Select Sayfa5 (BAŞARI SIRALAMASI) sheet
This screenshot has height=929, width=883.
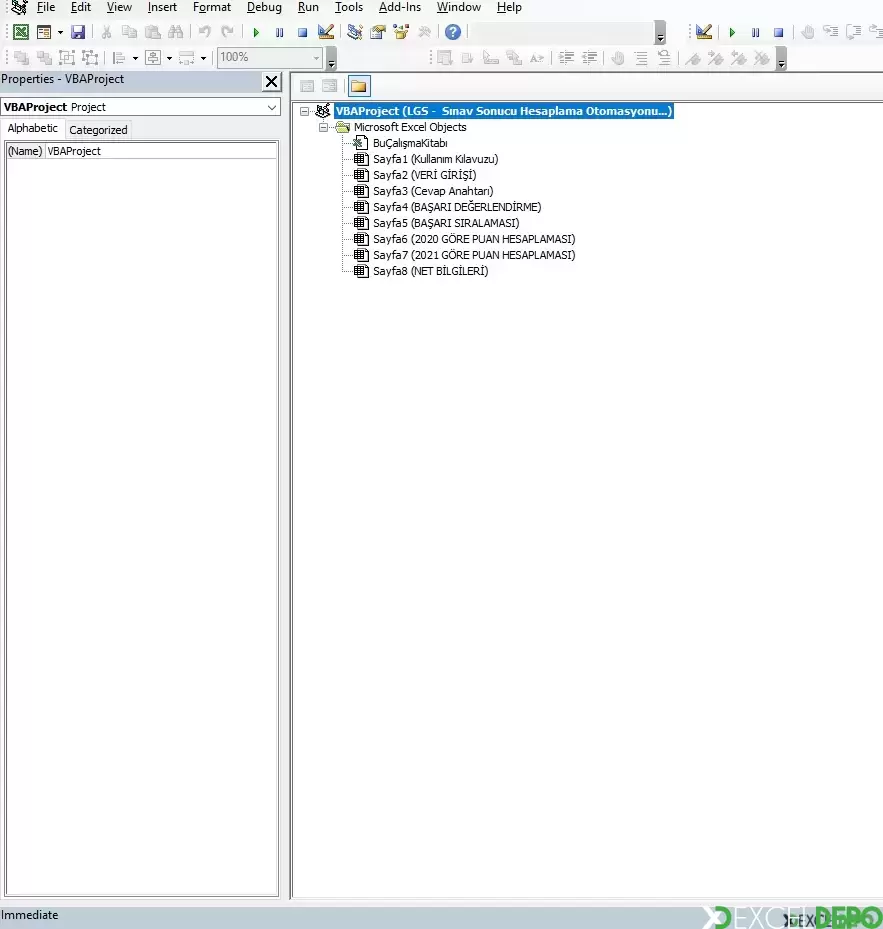click(x=446, y=223)
